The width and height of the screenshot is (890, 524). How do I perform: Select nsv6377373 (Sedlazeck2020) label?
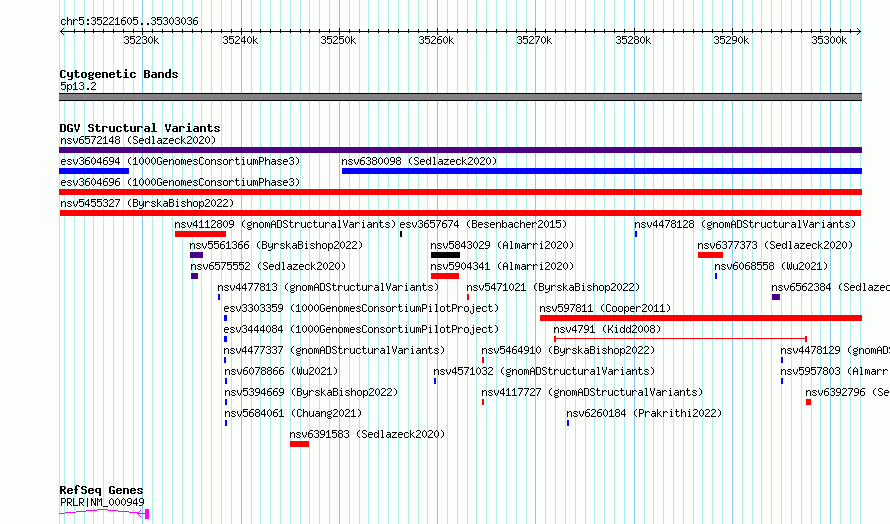pyautogui.click(x=775, y=245)
